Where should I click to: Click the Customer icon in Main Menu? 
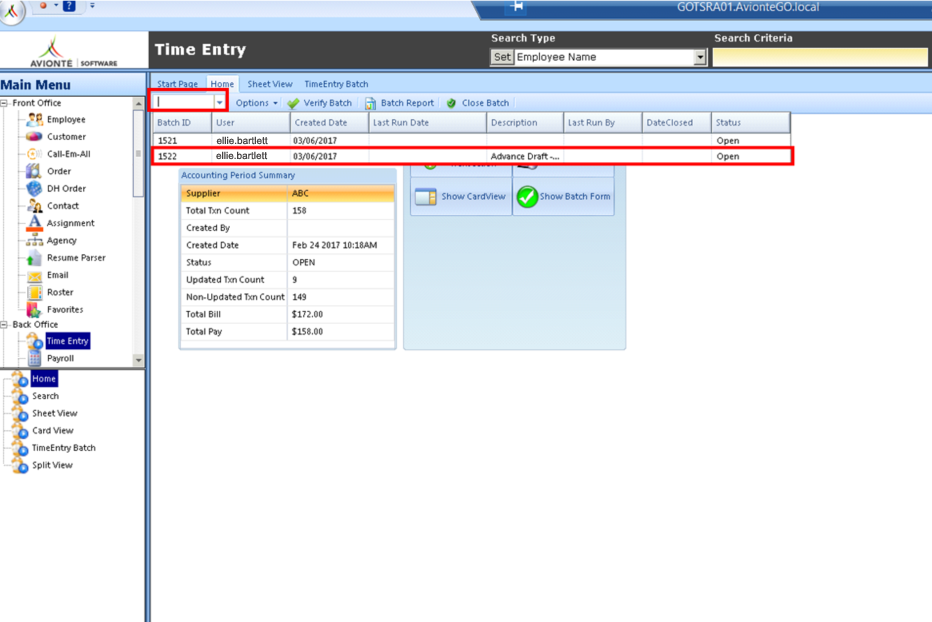pos(34,137)
